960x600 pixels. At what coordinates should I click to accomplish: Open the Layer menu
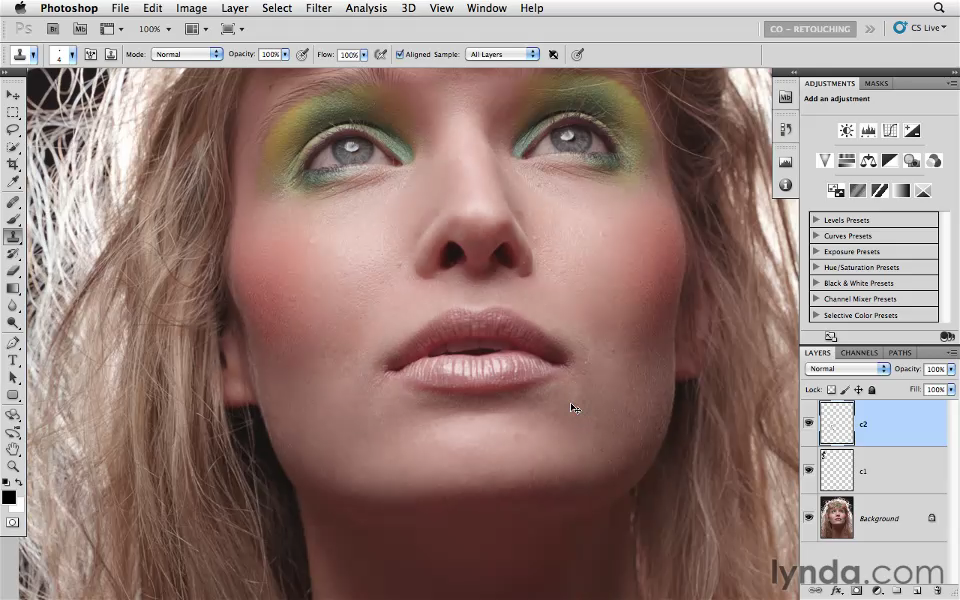point(234,8)
